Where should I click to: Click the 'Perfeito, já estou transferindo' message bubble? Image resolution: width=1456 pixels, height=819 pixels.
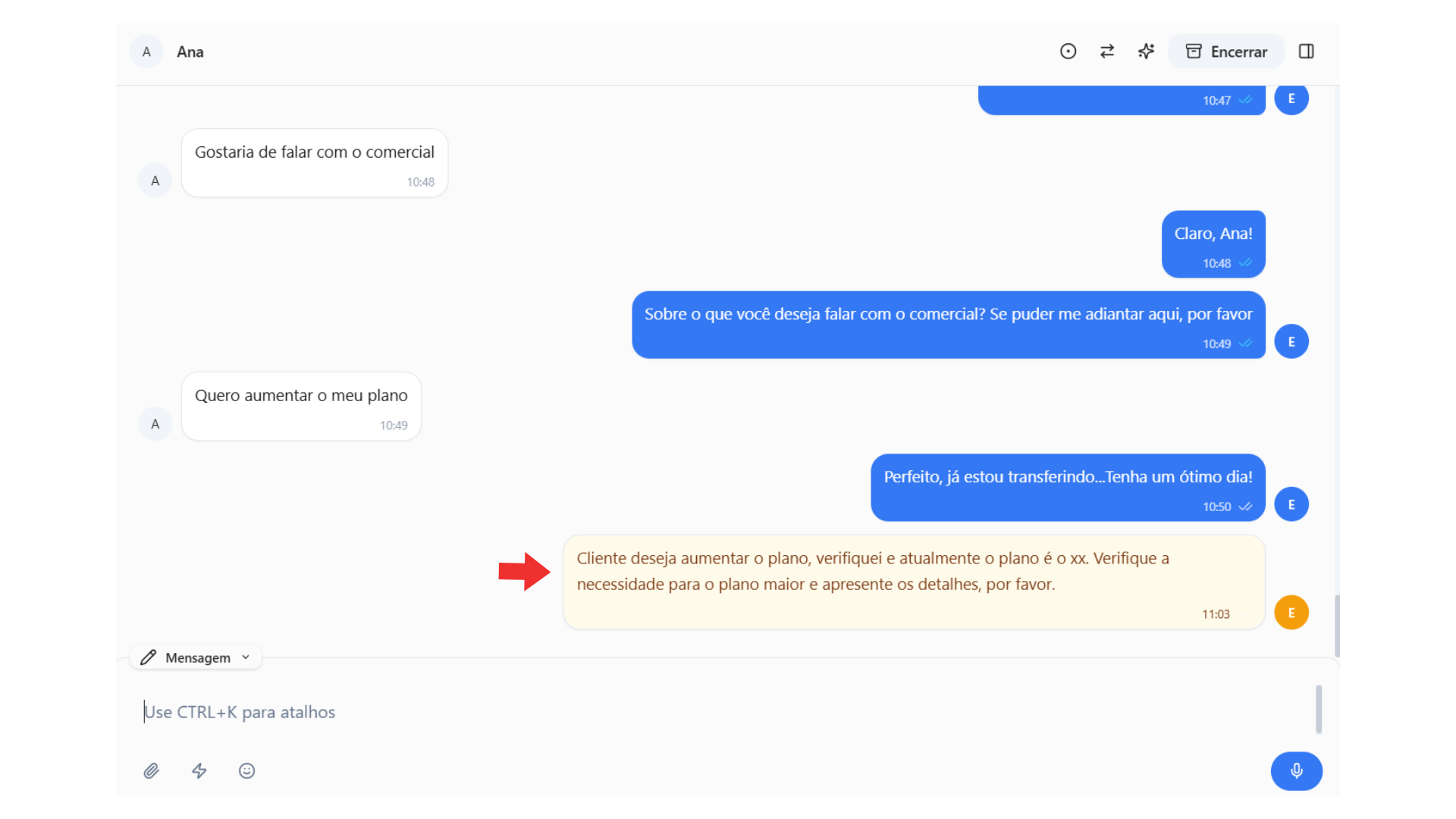pyautogui.click(x=1068, y=488)
